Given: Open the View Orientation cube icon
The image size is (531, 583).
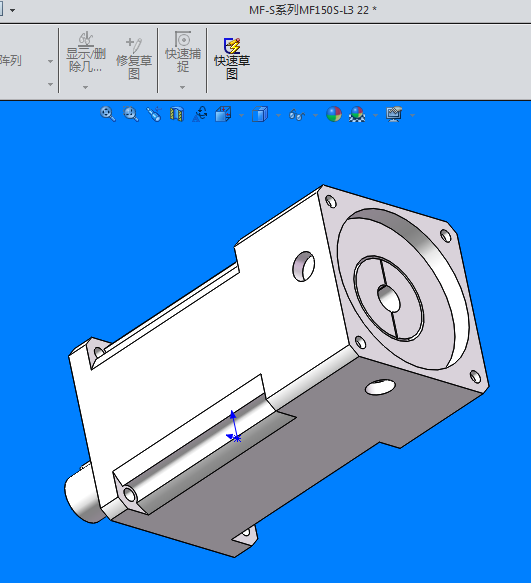Looking at the screenshot, I should coord(223,114).
